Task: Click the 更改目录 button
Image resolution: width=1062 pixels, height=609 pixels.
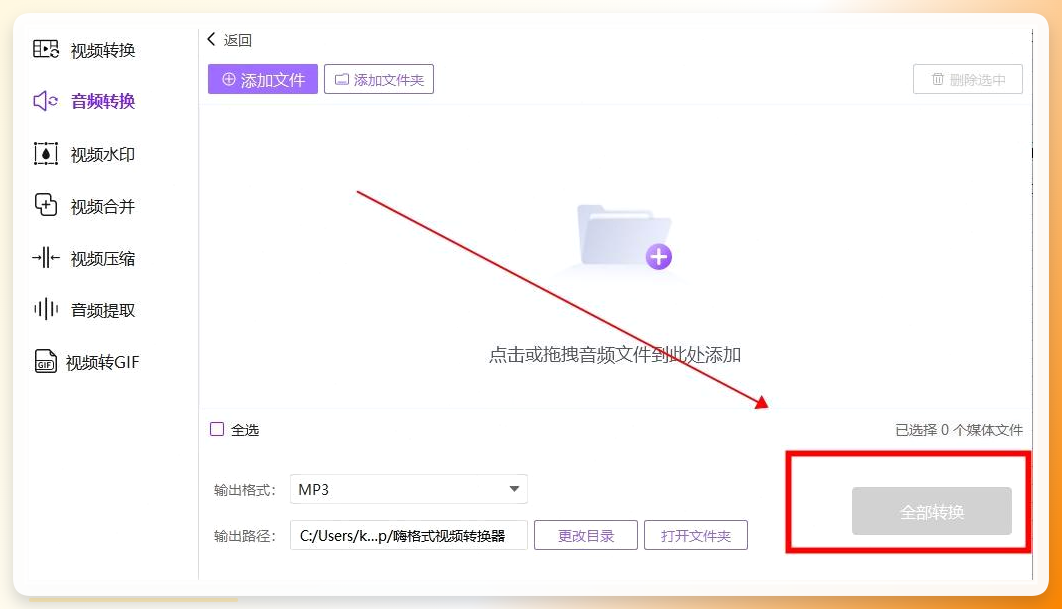Action: click(586, 535)
